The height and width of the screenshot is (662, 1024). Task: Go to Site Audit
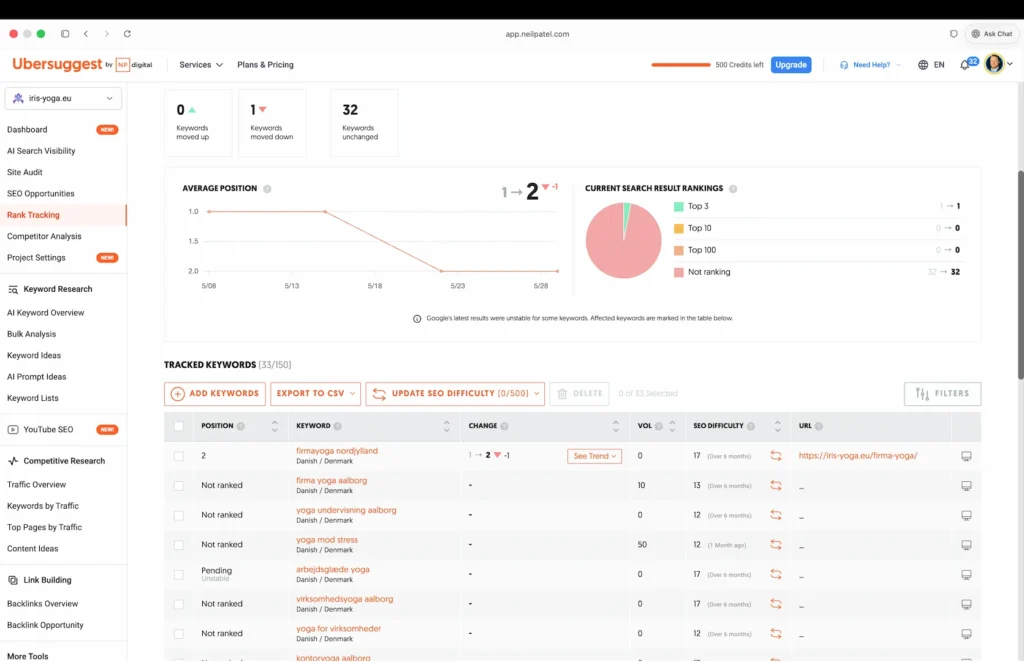pos(25,172)
